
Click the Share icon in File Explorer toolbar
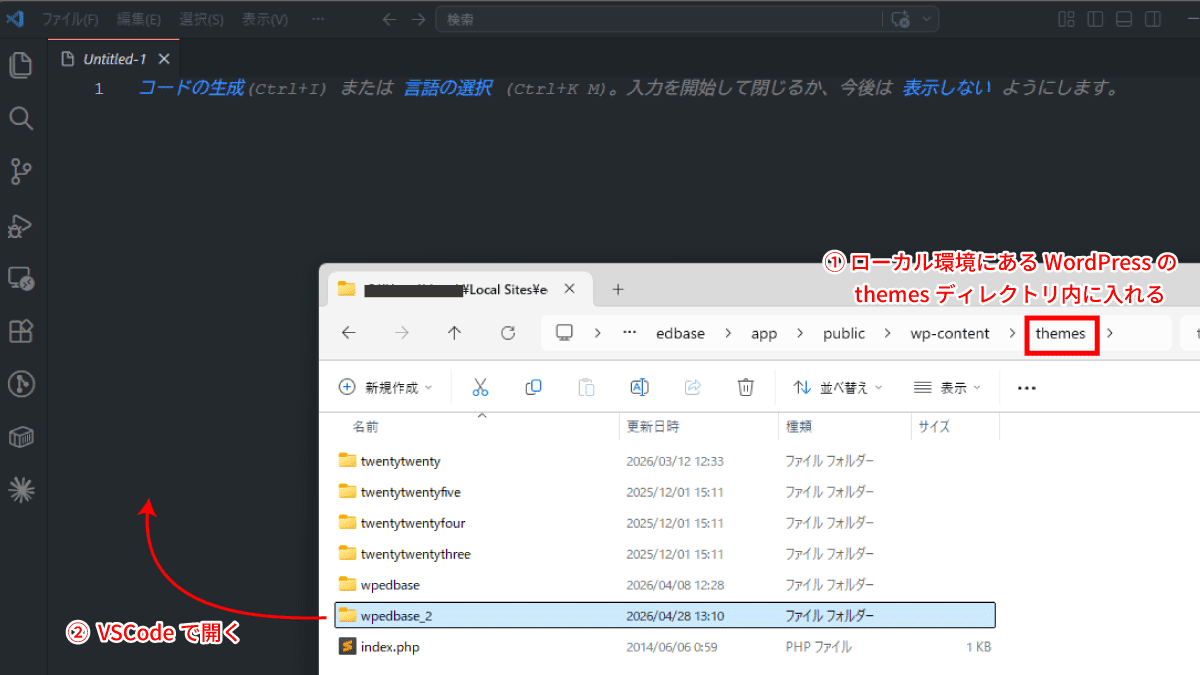click(x=693, y=388)
